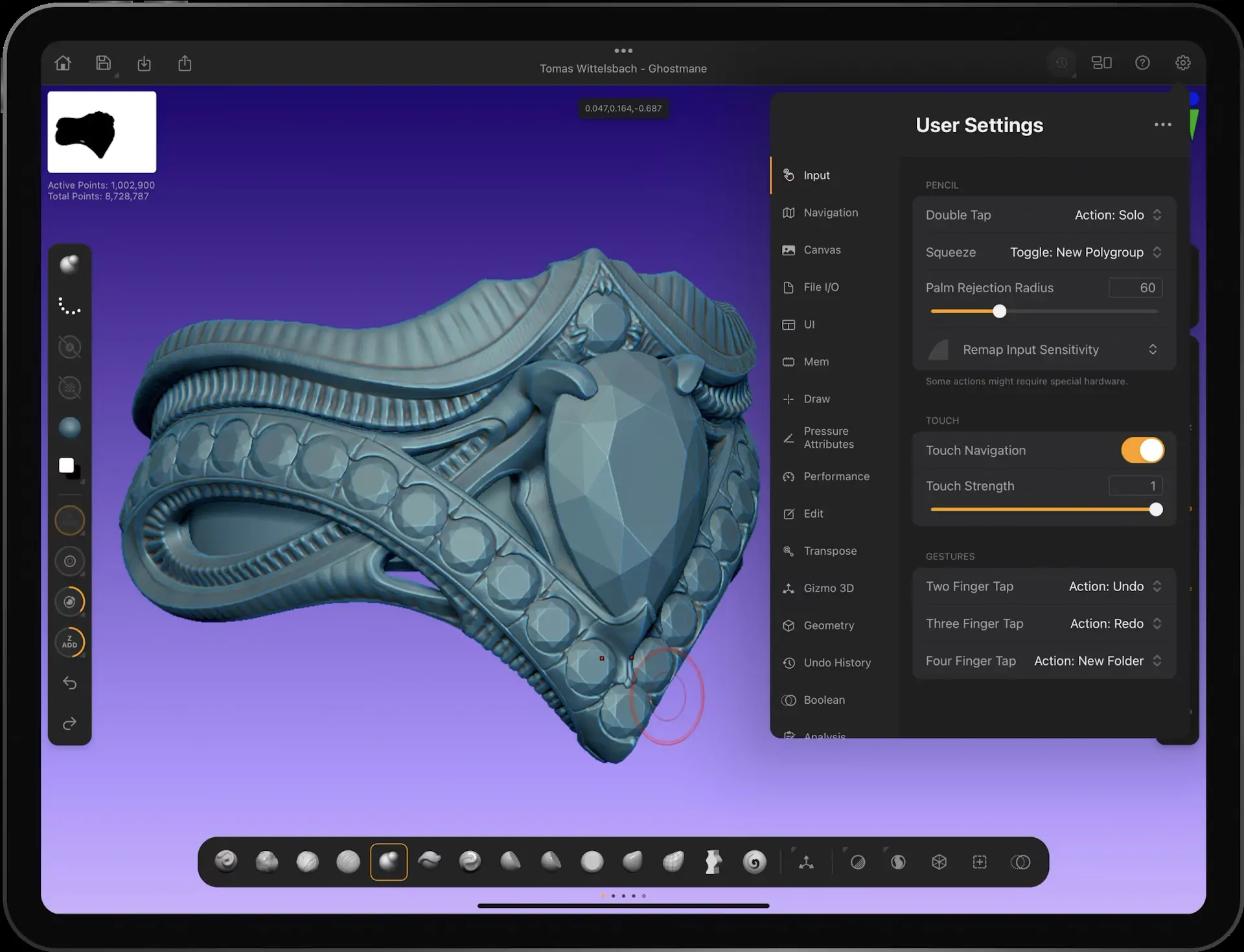Toggle the ZAdd mode button
Viewport: 1244px width, 952px height.
coord(70,642)
